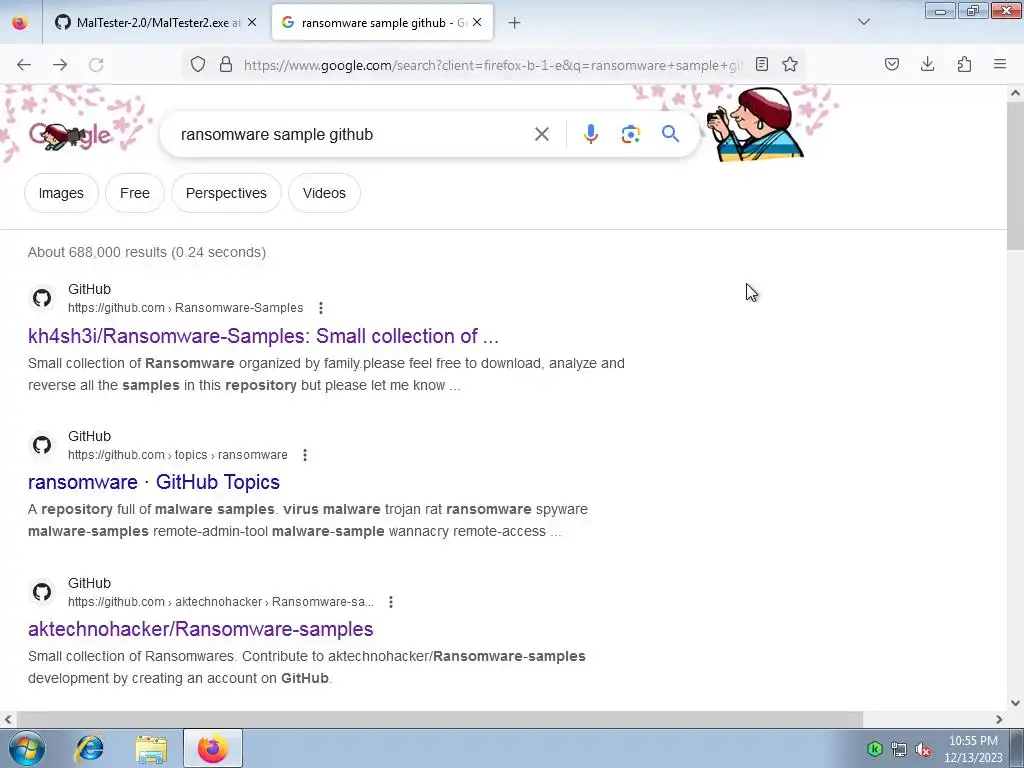Click URL github.com › aktechnohacker
The width and height of the screenshot is (1024, 768).
221,601
